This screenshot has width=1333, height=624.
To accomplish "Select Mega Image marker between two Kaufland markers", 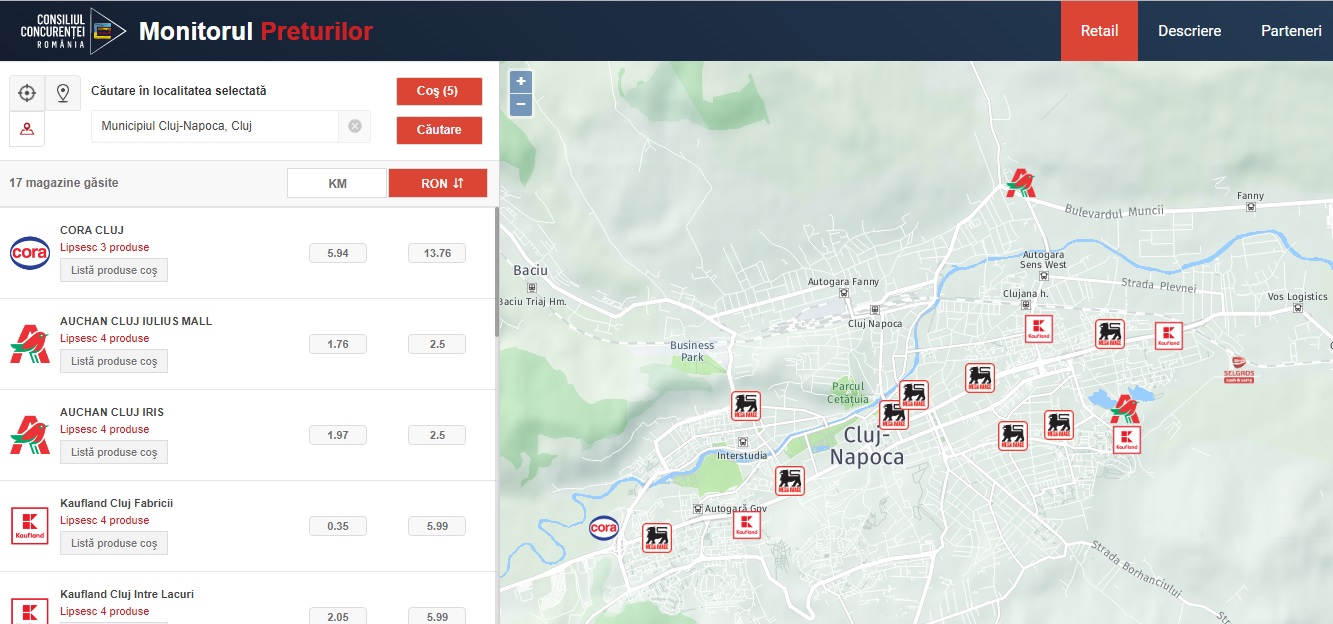I will click(1110, 334).
